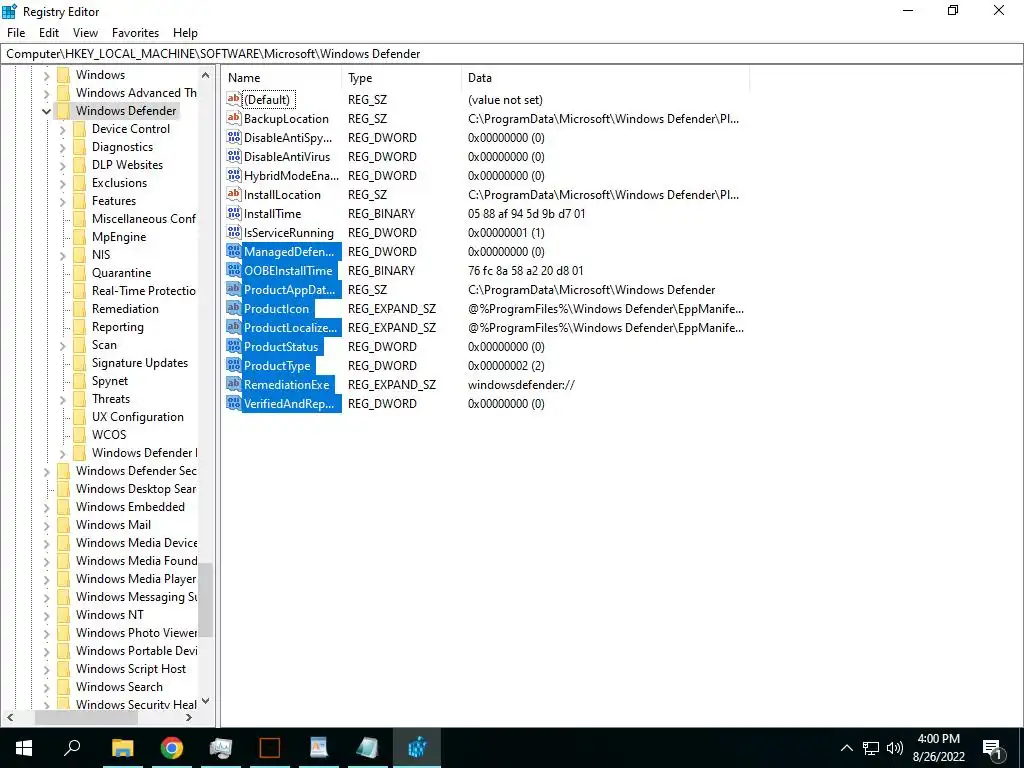Open the Windows Start menu
The height and width of the screenshot is (768, 1024).
pyautogui.click(x=24, y=748)
